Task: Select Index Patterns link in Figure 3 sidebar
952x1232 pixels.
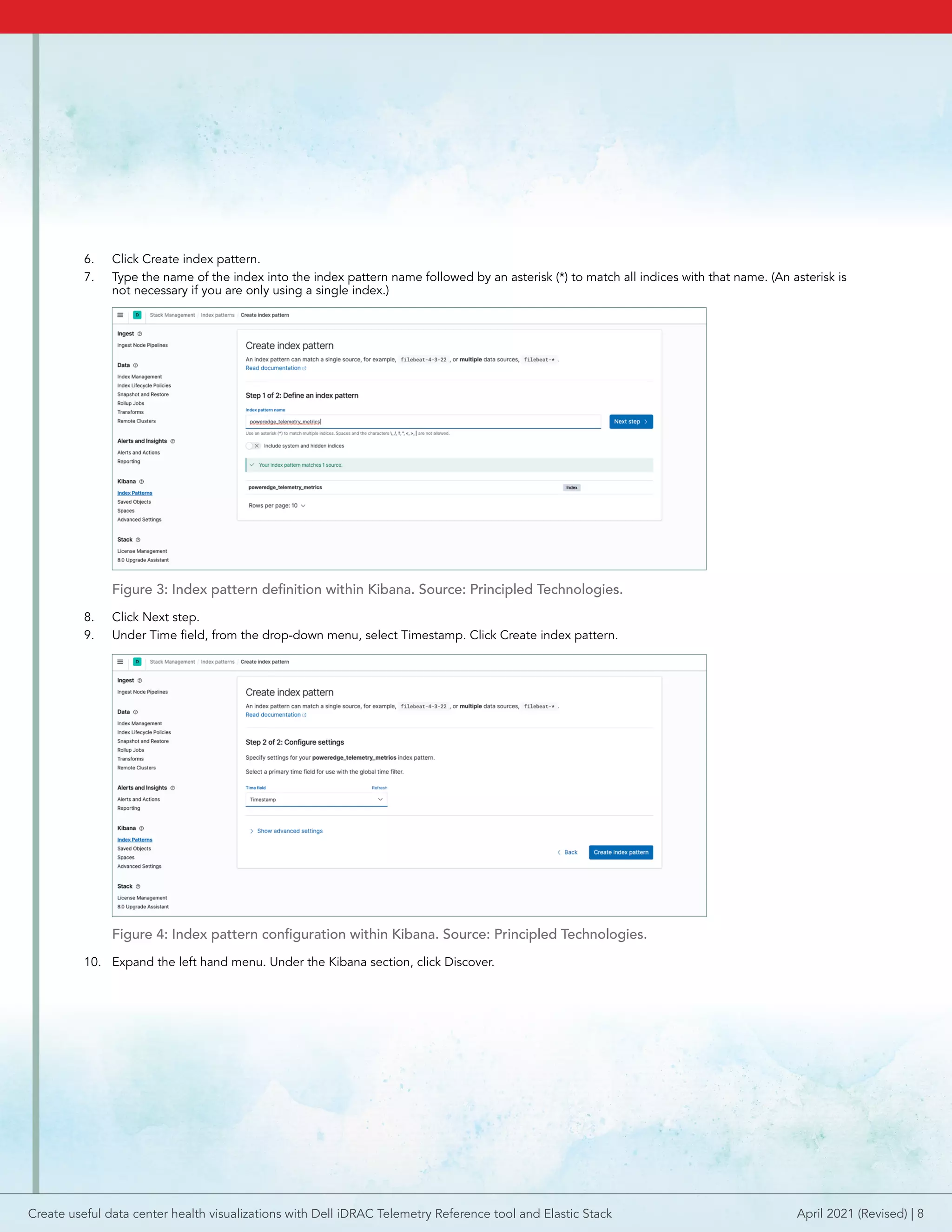Action: tap(135, 493)
